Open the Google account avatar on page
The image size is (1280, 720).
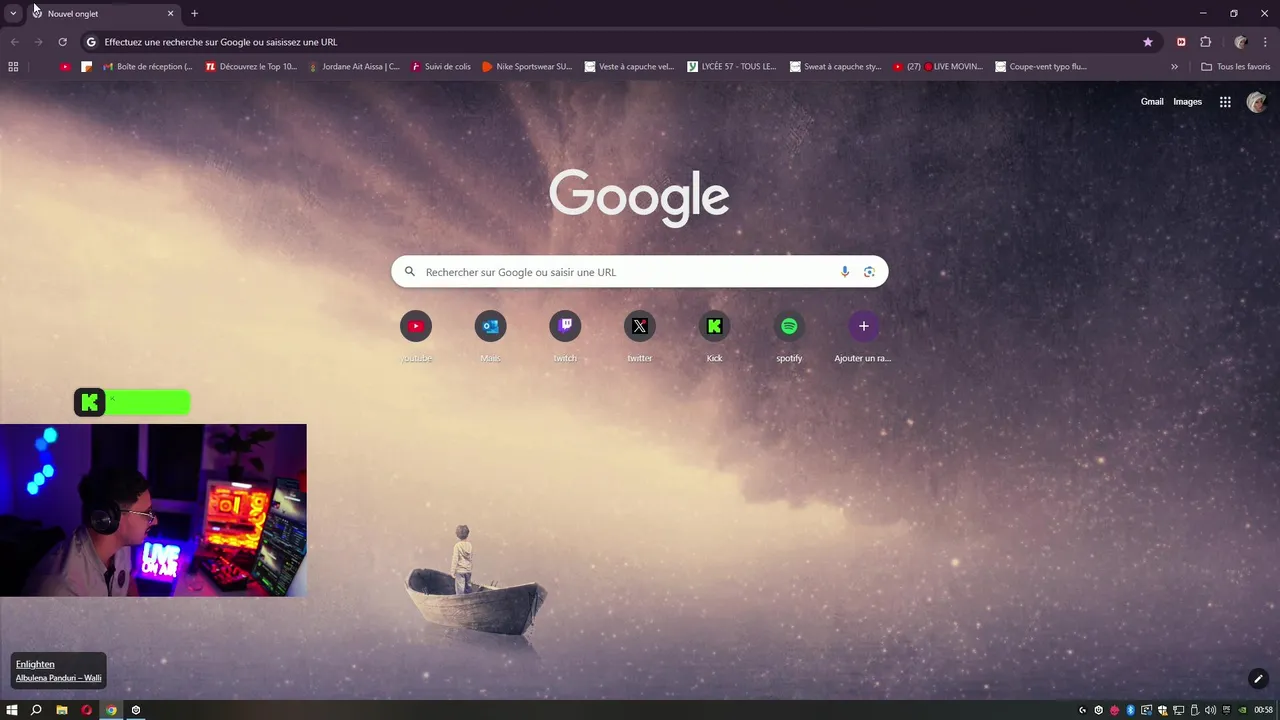point(1257,102)
